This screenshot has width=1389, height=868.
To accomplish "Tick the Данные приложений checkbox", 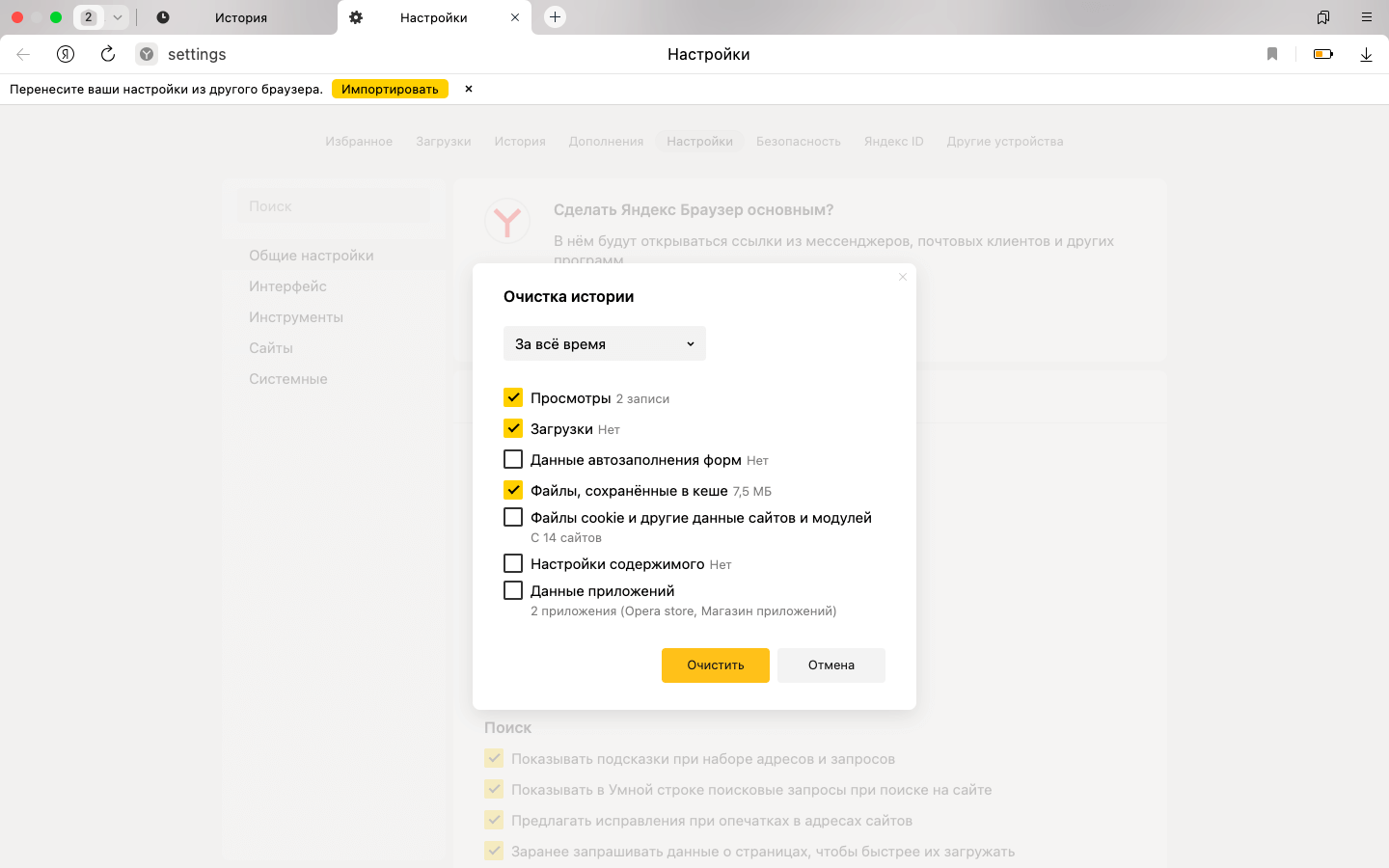I will pyautogui.click(x=513, y=590).
